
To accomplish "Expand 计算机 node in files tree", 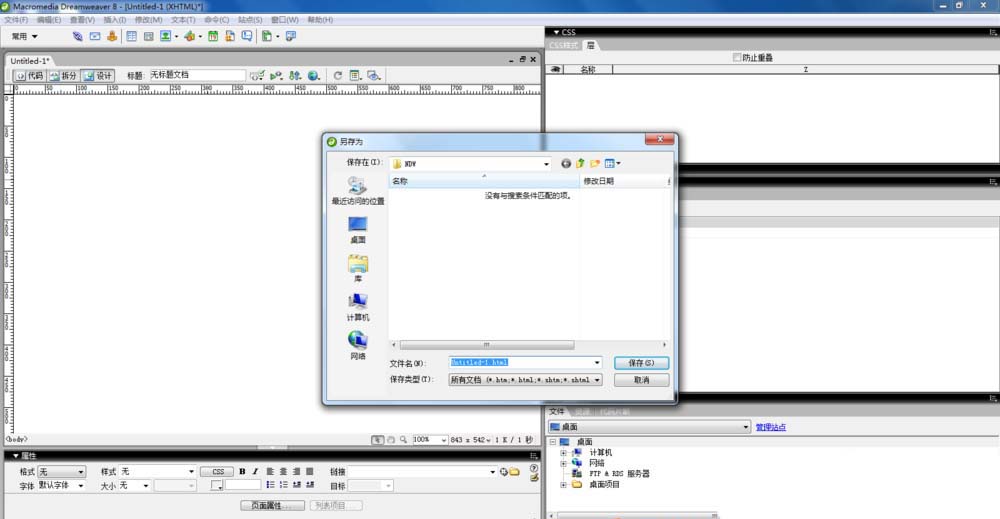I will click(x=563, y=453).
